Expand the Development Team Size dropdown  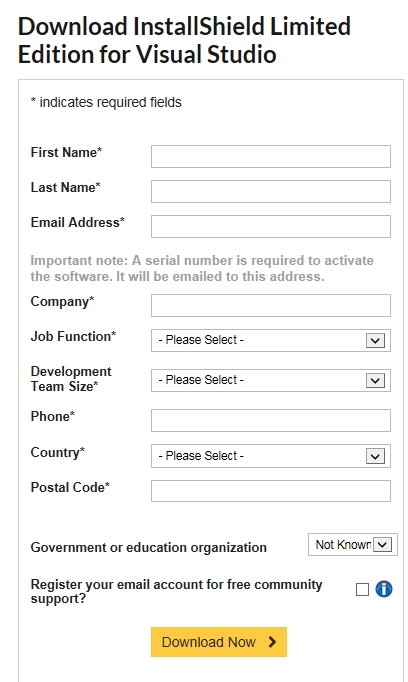click(271, 381)
